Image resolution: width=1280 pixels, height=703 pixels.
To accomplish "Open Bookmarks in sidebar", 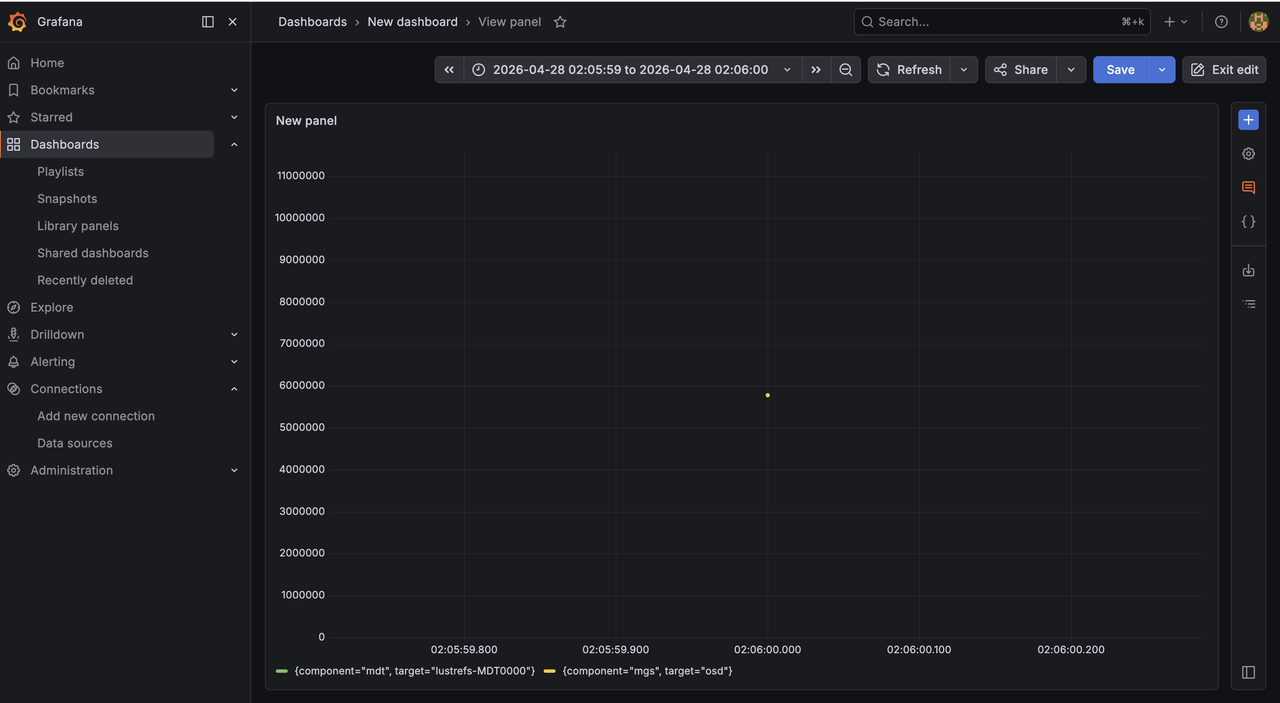I will tap(62, 90).
